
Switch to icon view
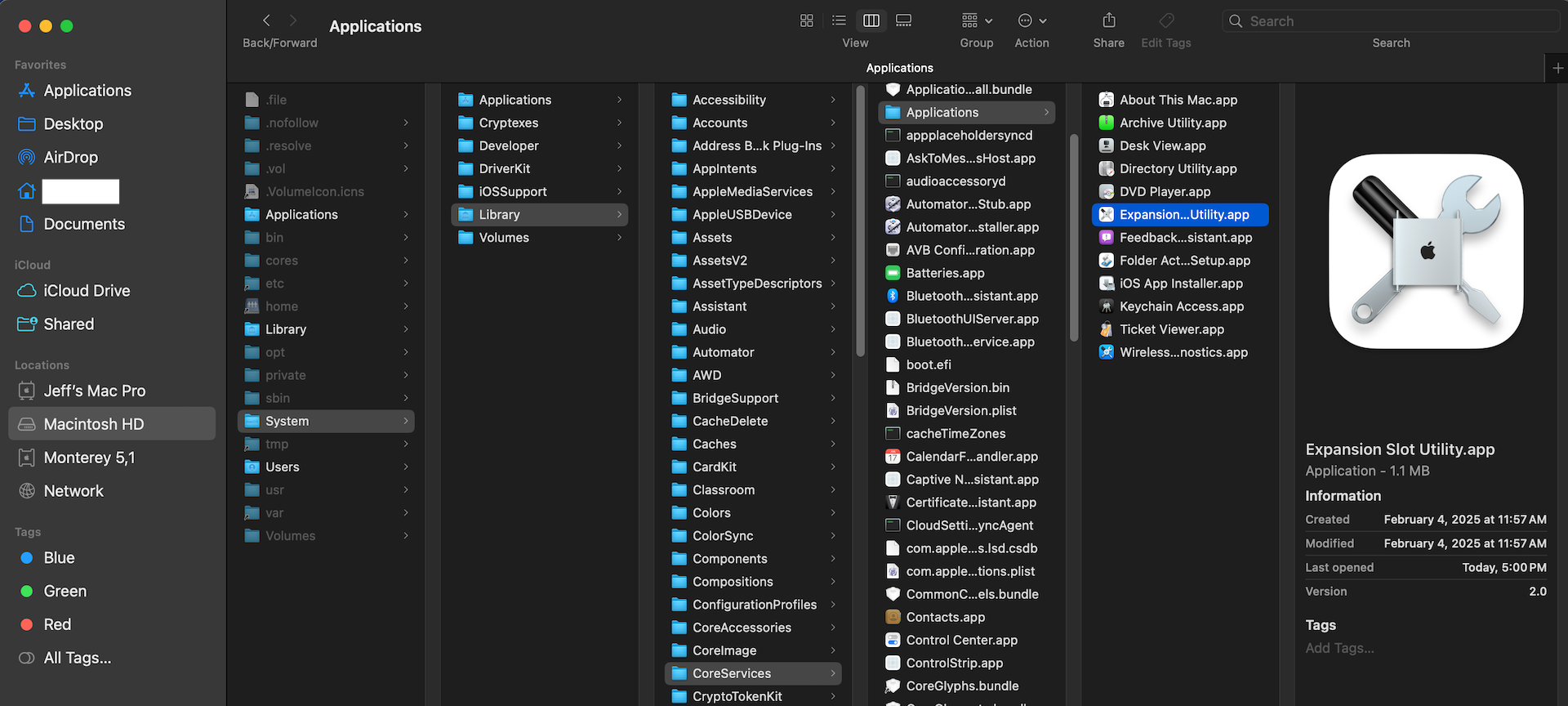point(806,20)
